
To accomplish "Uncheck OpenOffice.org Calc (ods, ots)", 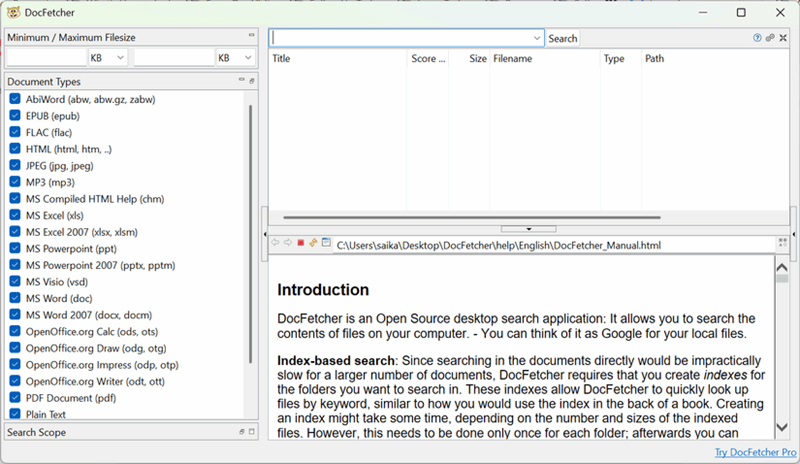I will pos(15,331).
